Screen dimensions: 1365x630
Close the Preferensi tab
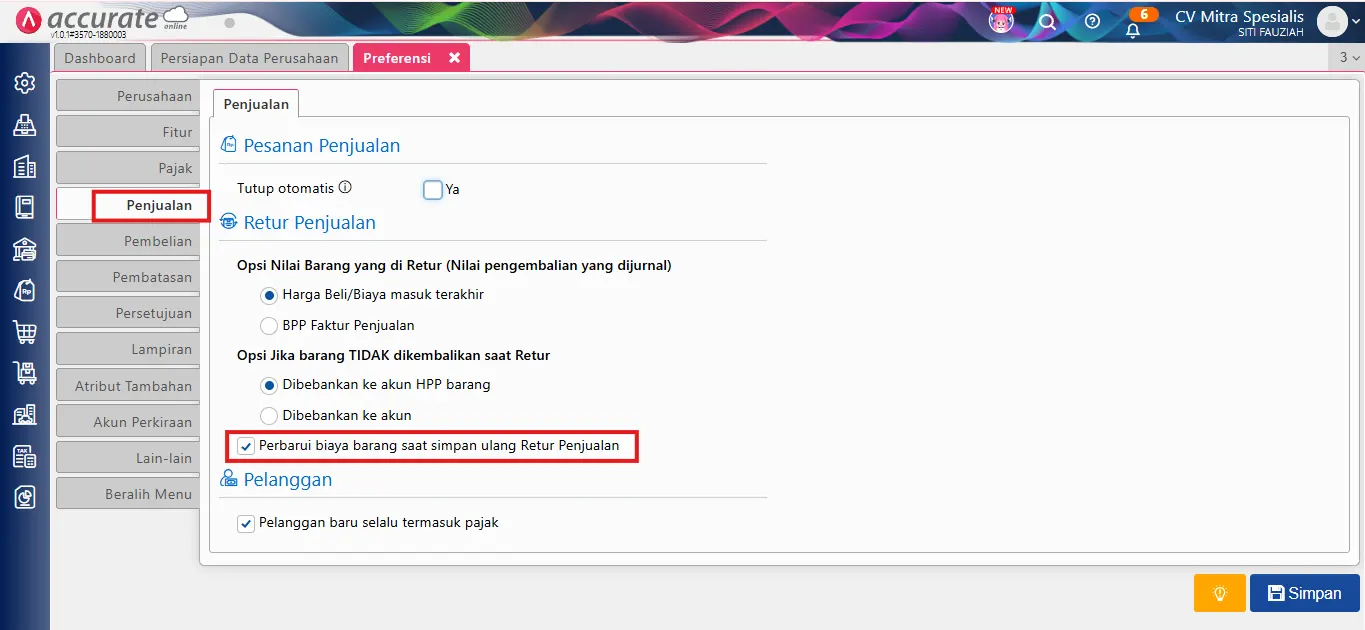(x=454, y=58)
